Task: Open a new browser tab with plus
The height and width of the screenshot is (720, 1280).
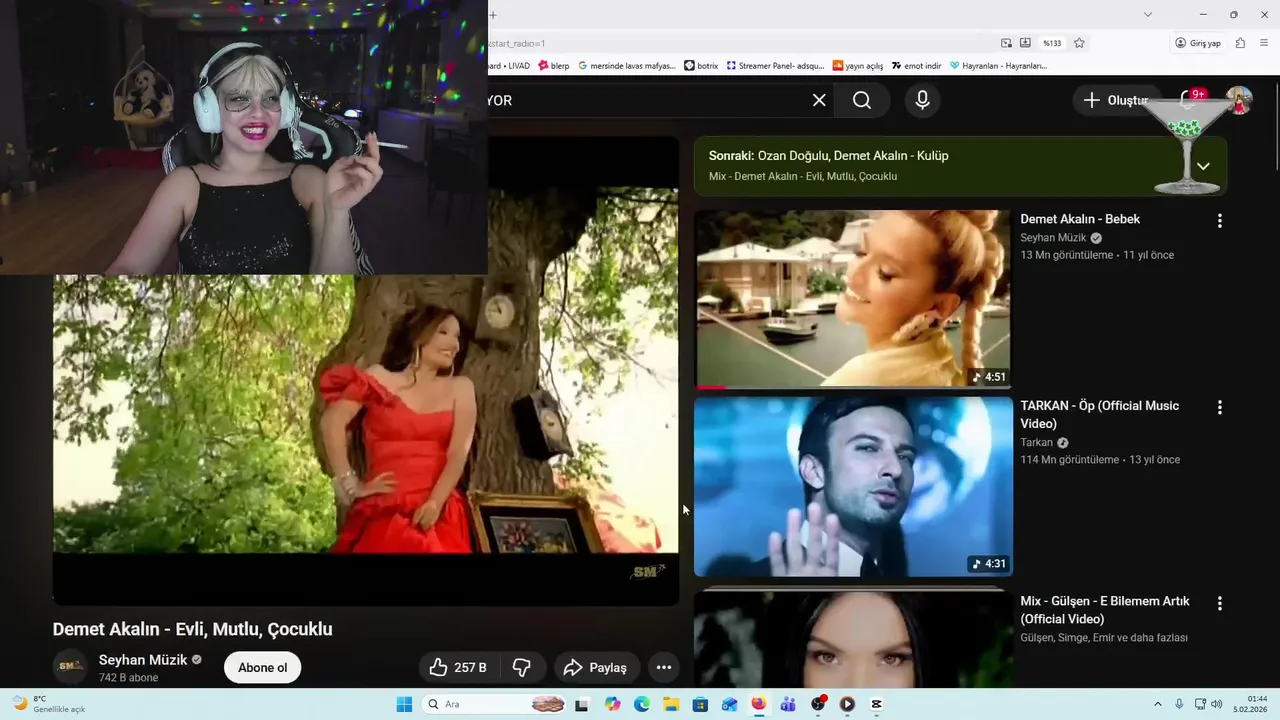Action: [492, 14]
